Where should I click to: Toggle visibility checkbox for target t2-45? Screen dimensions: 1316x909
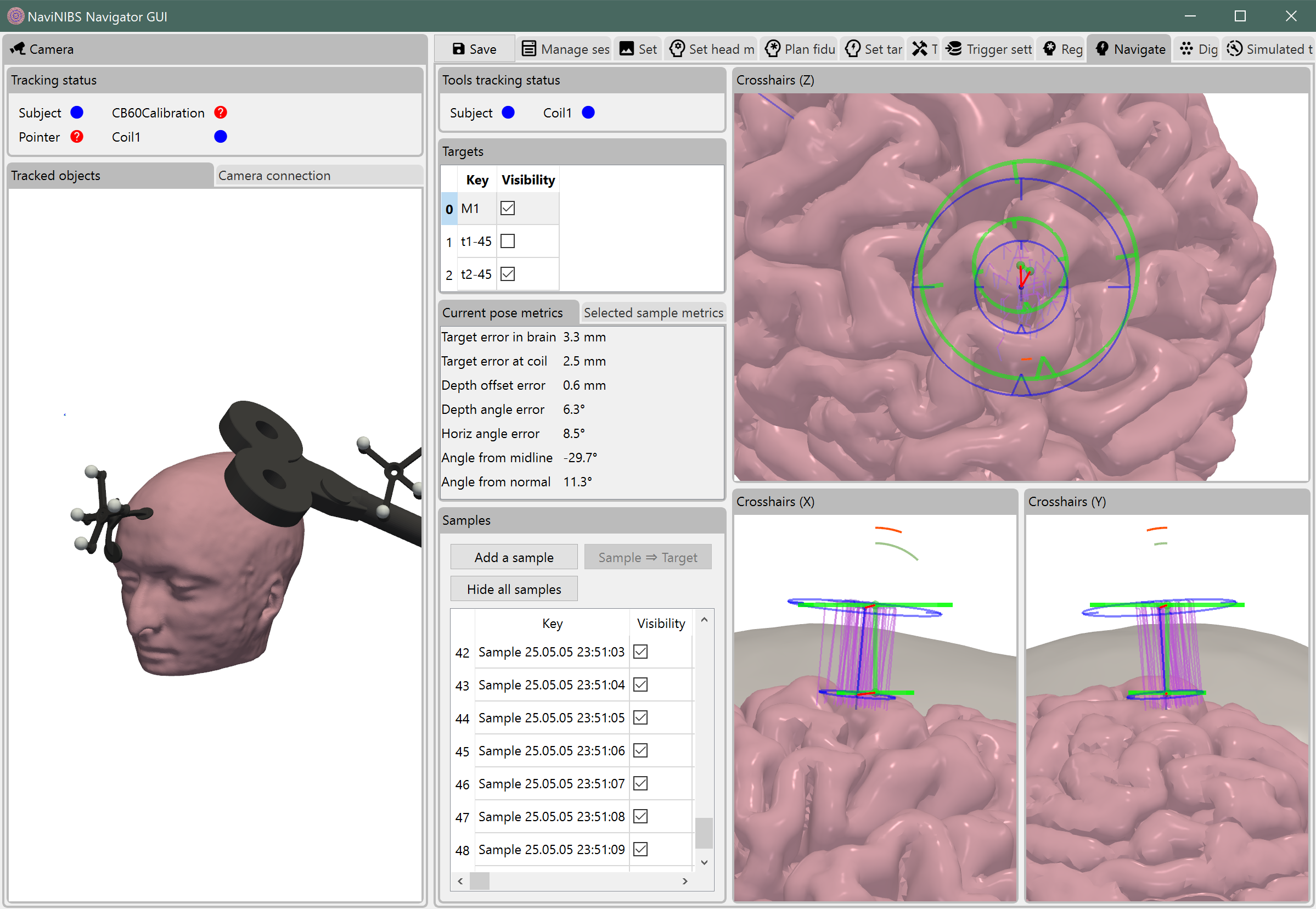click(x=508, y=274)
